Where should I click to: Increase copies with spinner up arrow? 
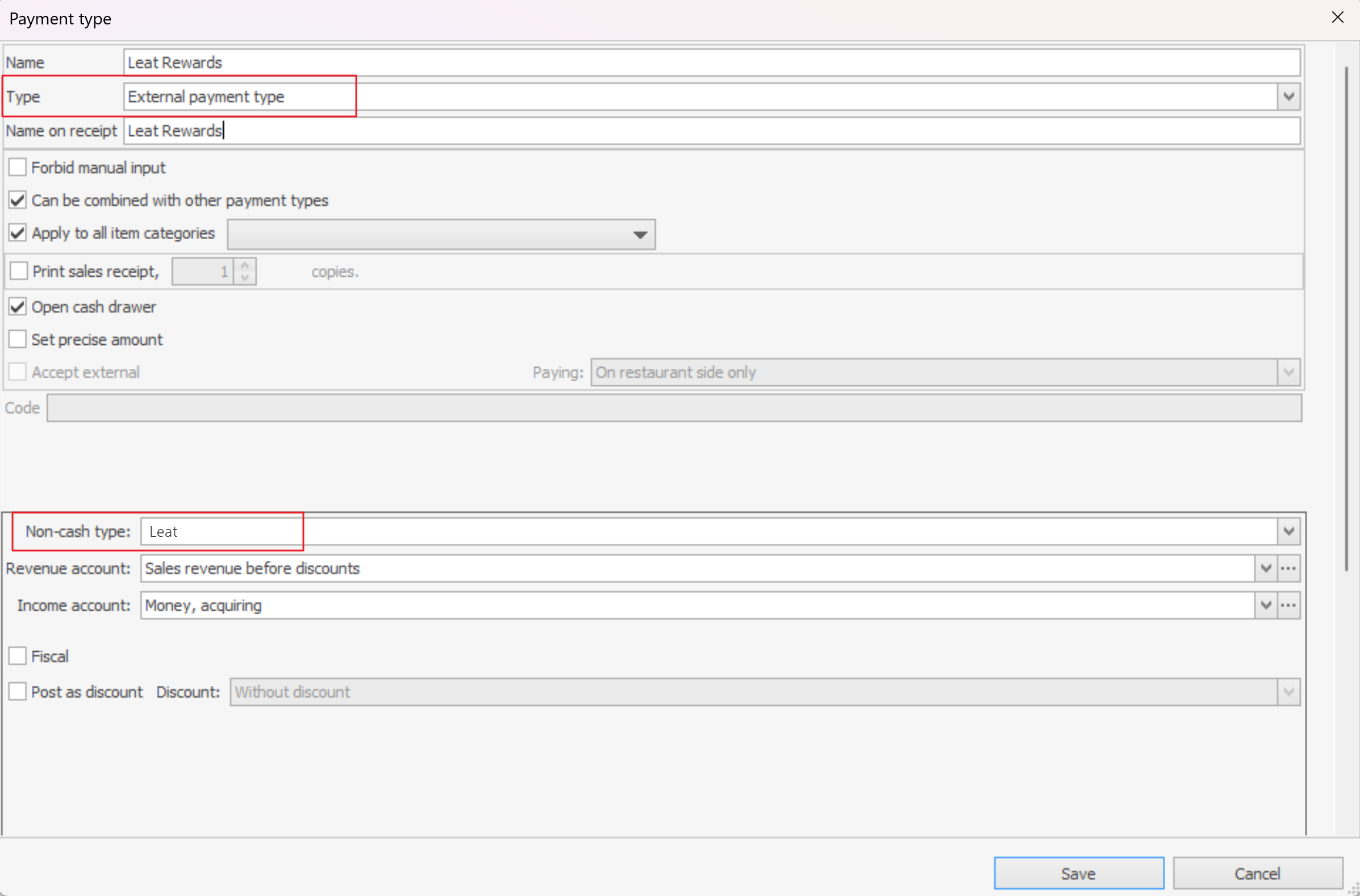point(245,265)
